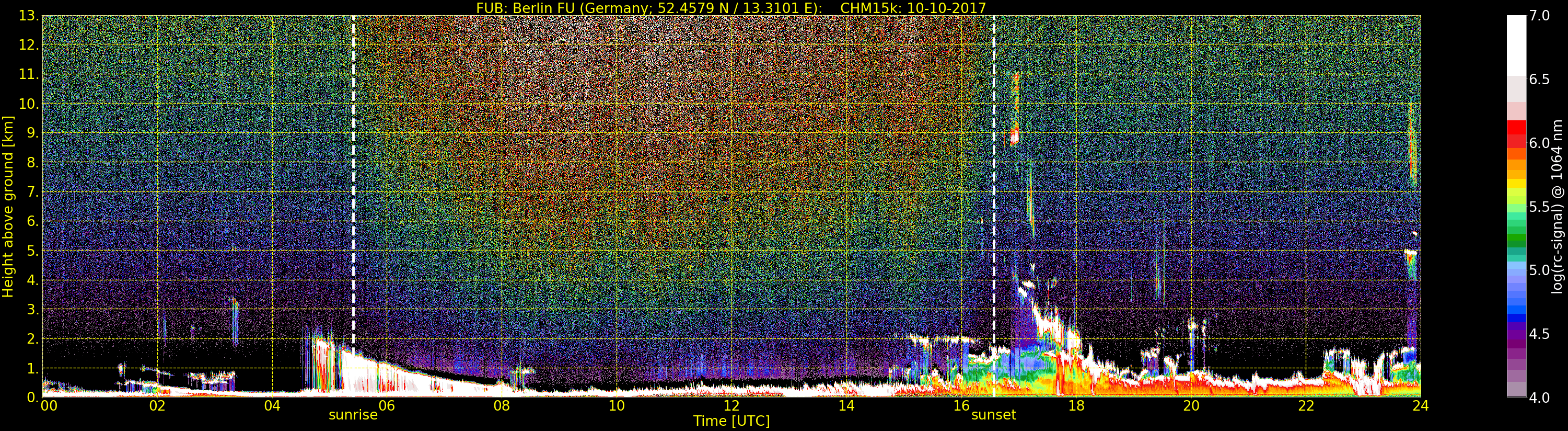Click the colorbar tick label '6.5'
1568x431 pixels.
[x=1539, y=80]
